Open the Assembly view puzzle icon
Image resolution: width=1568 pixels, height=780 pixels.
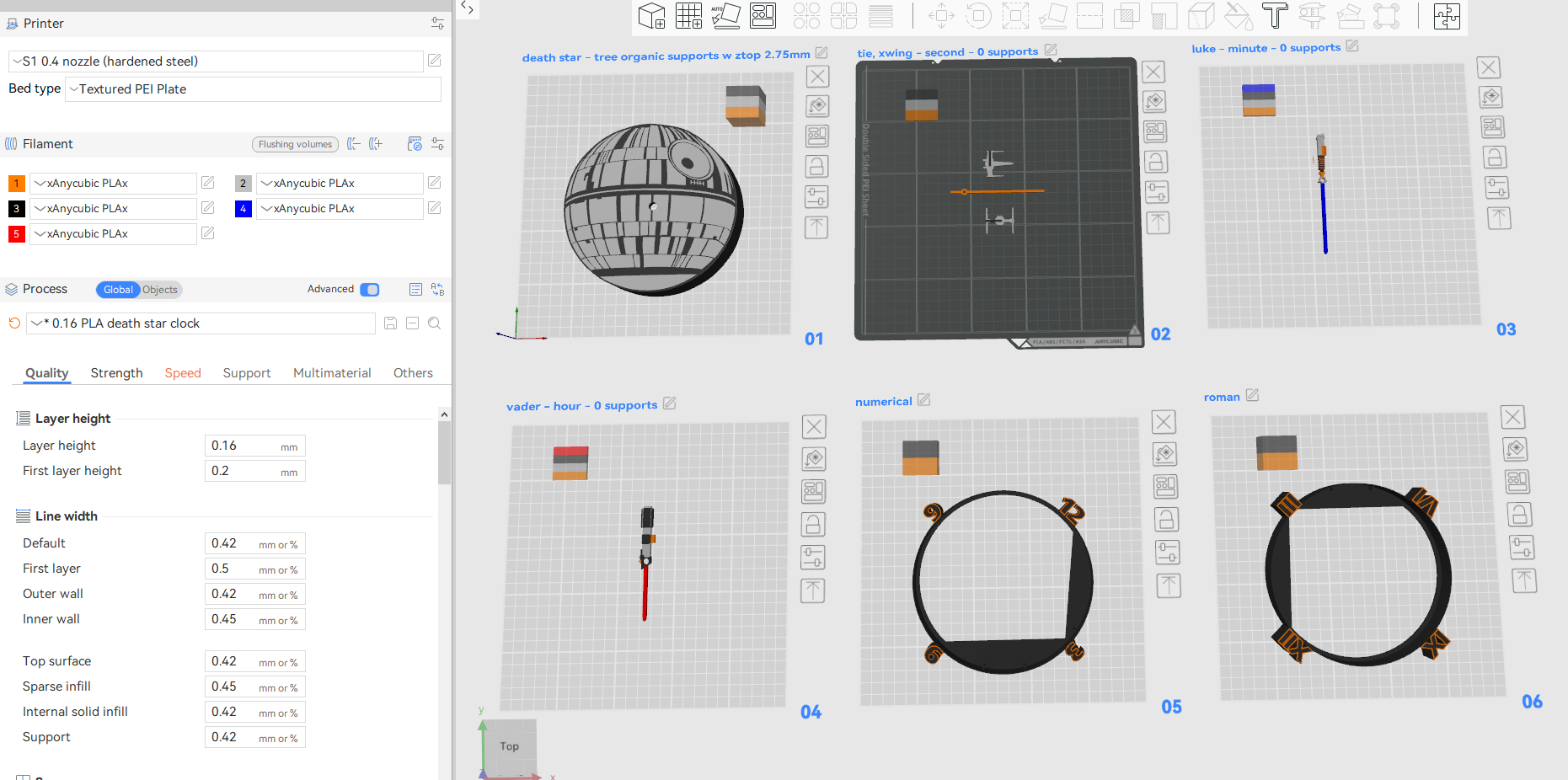point(1447,16)
